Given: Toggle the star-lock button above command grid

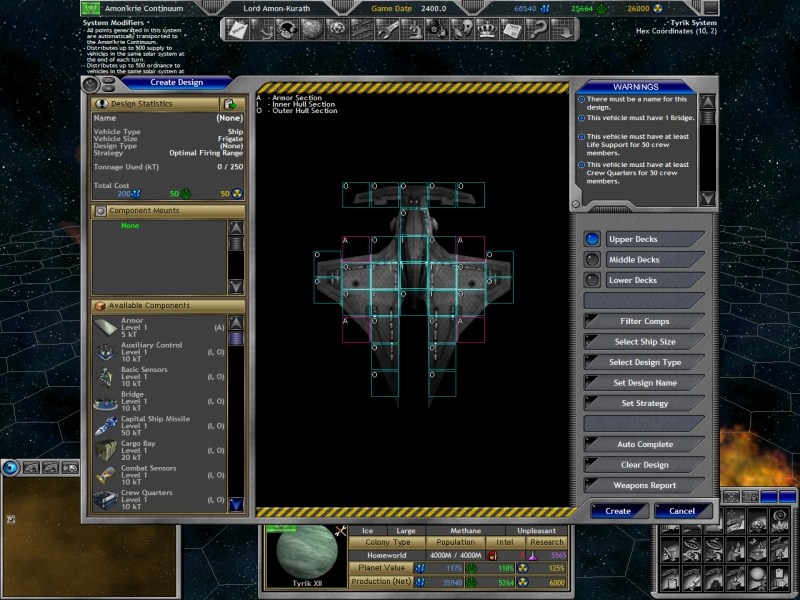Looking at the screenshot, I should [750, 497].
